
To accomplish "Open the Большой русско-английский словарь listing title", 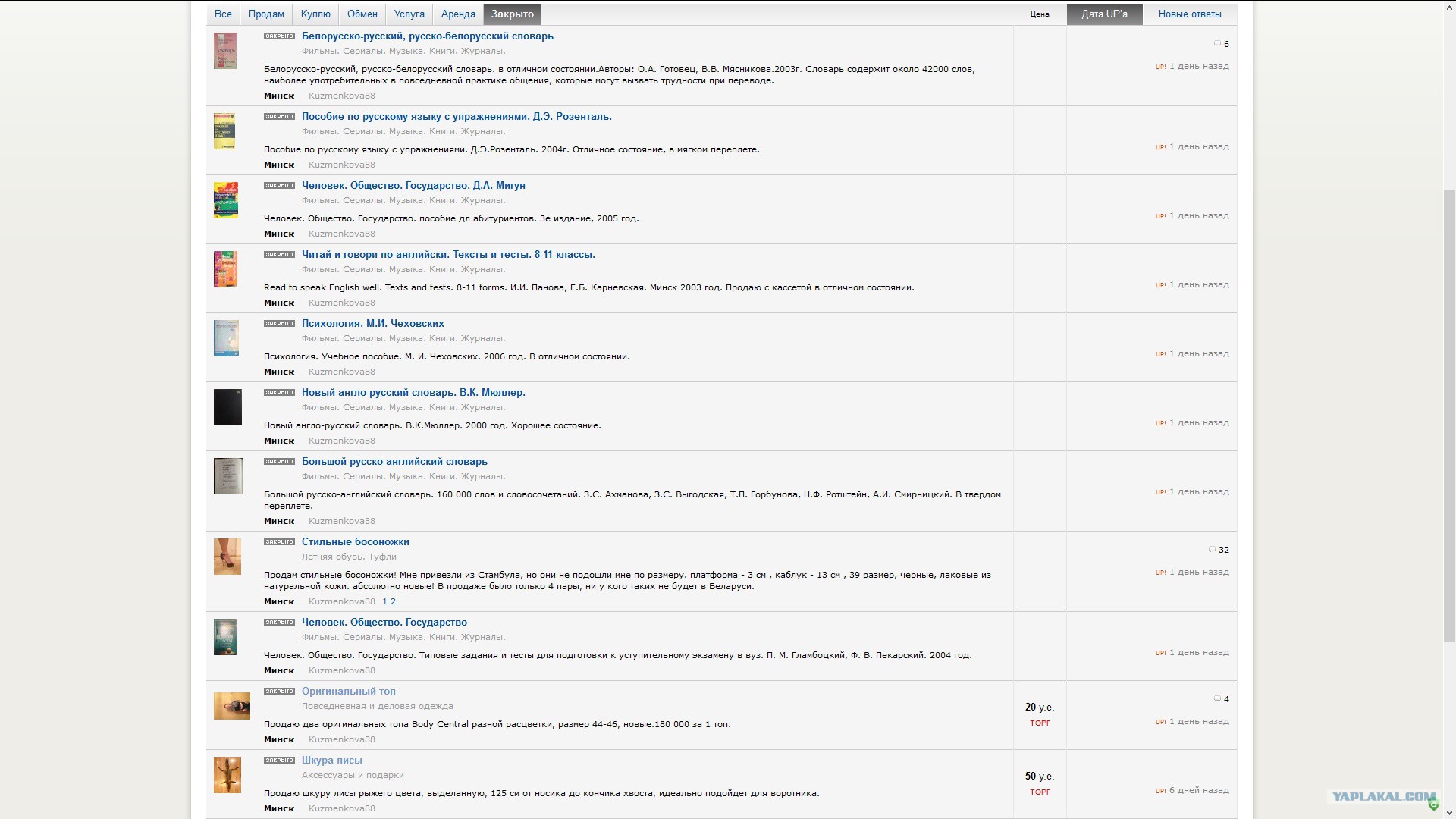I will (x=394, y=462).
